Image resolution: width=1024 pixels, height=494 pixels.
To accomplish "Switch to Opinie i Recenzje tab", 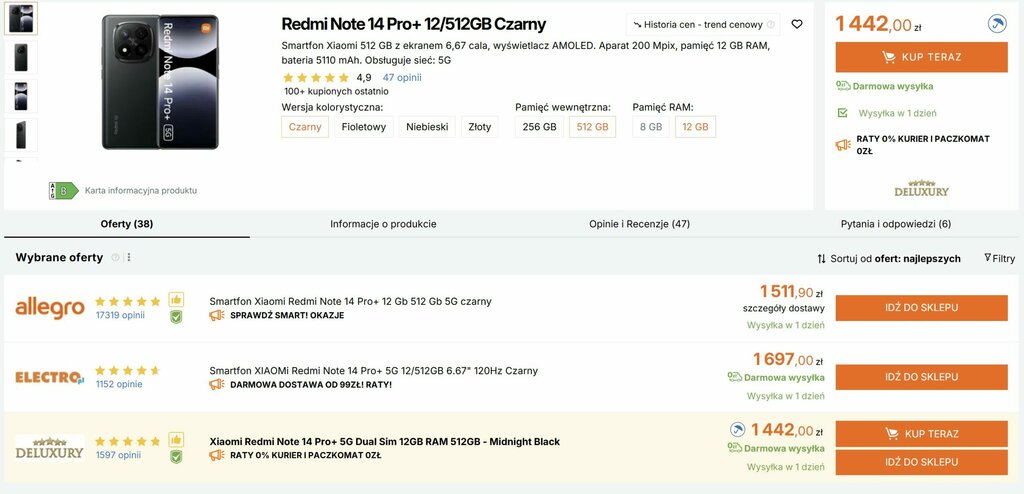I will click(639, 224).
